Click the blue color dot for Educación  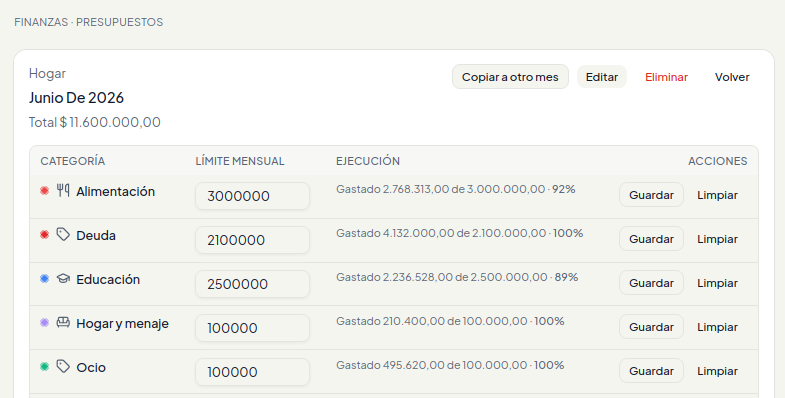[45, 278]
